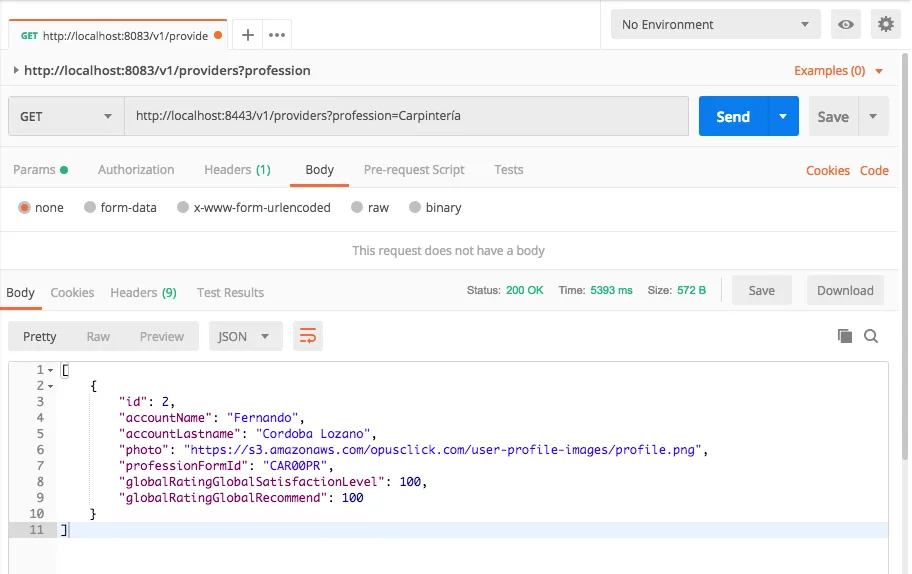Open the manage environments gear icon

point(885,25)
